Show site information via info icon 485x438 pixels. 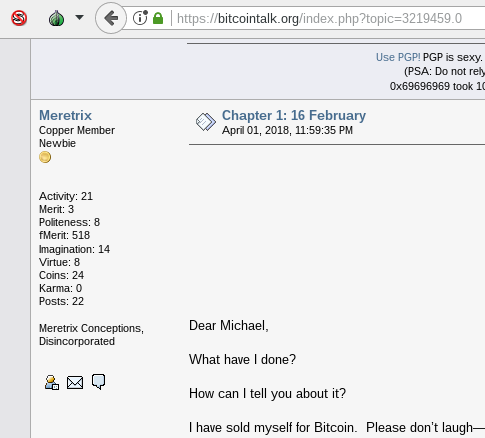140,18
